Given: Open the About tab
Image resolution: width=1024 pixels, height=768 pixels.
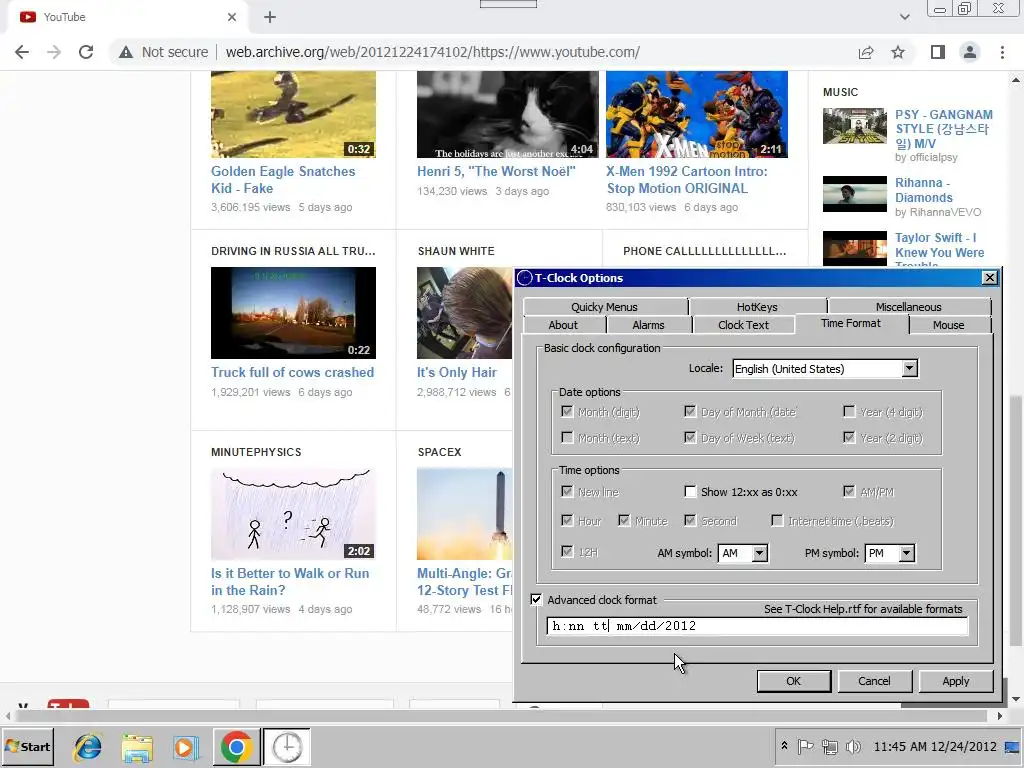Looking at the screenshot, I should click(563, 325).
